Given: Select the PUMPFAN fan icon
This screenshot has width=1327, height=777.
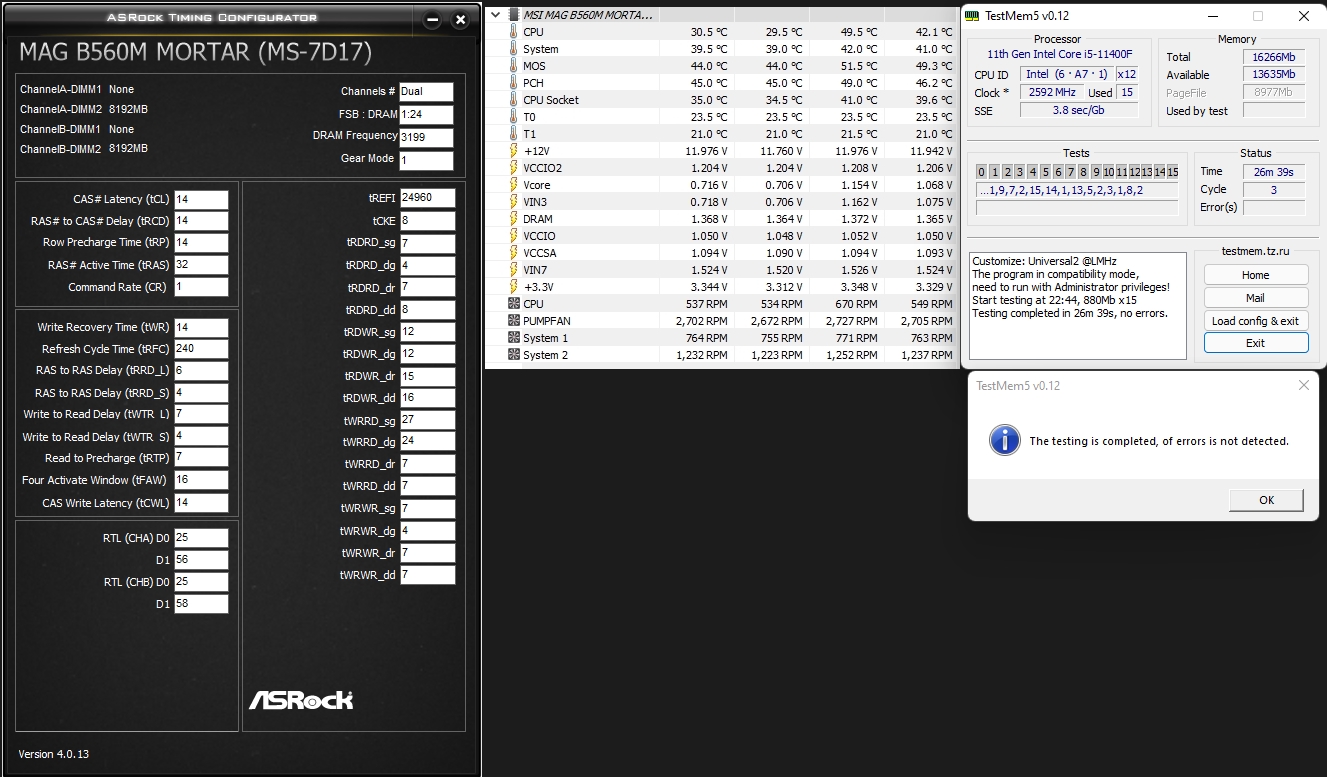Looking at the screenshot, I should pyautogui.click(x=514, y=321).
